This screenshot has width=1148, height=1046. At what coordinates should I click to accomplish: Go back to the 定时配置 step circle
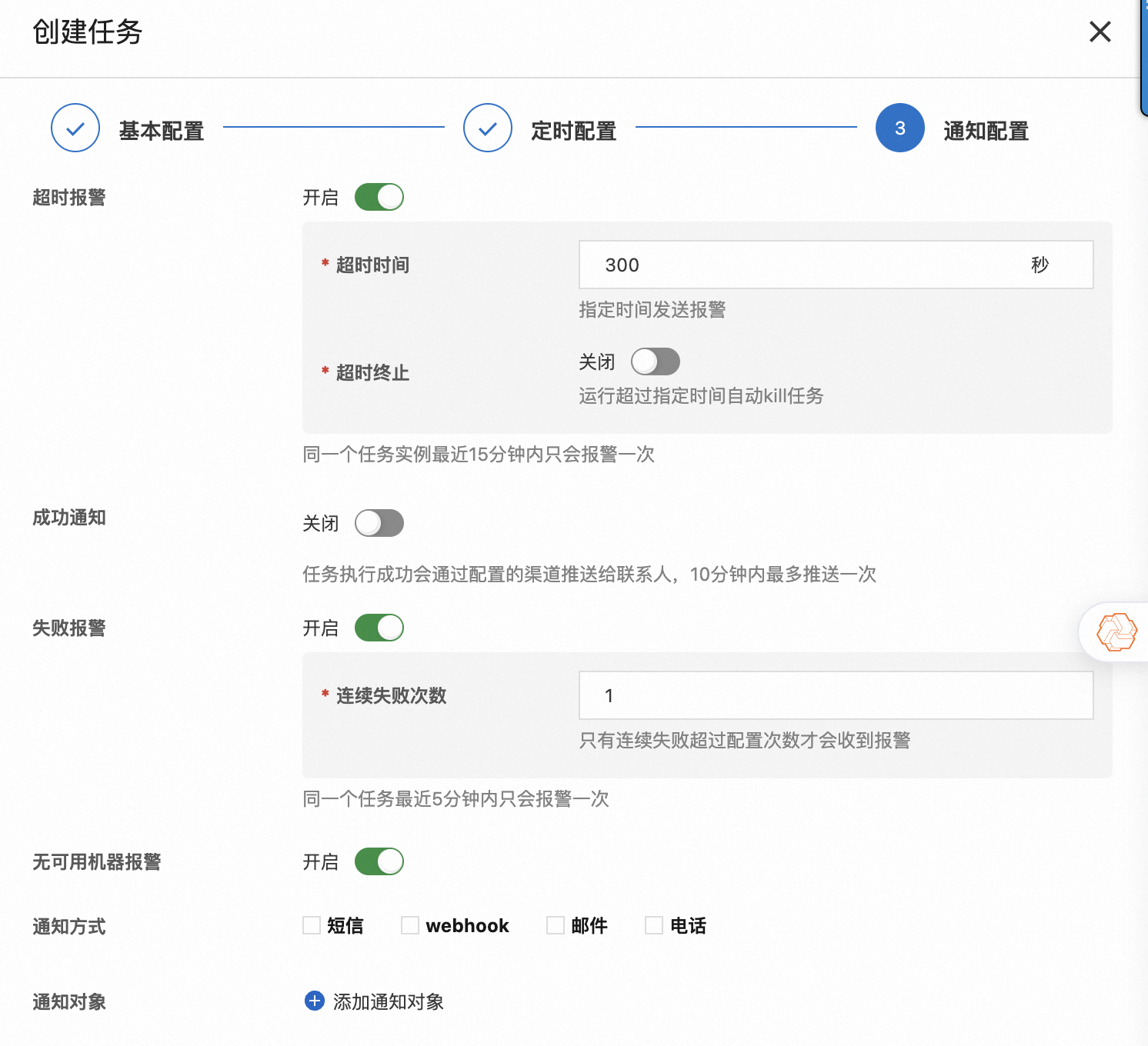pyautogui.click(x=488, y=128)
